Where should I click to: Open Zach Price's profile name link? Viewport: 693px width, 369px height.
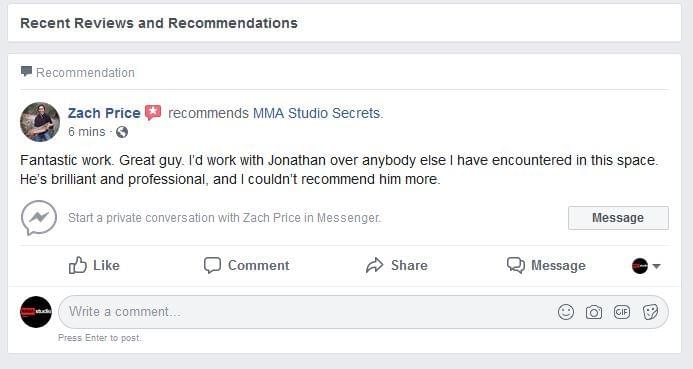click(104, 113)
